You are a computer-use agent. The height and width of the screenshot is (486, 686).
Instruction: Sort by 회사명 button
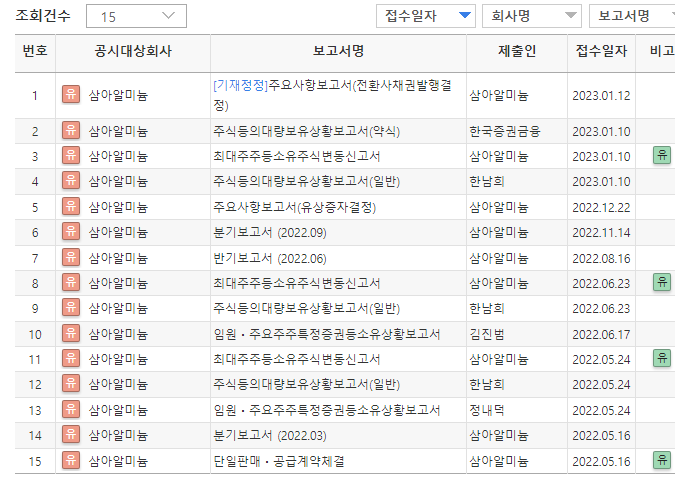pos(532,16)
